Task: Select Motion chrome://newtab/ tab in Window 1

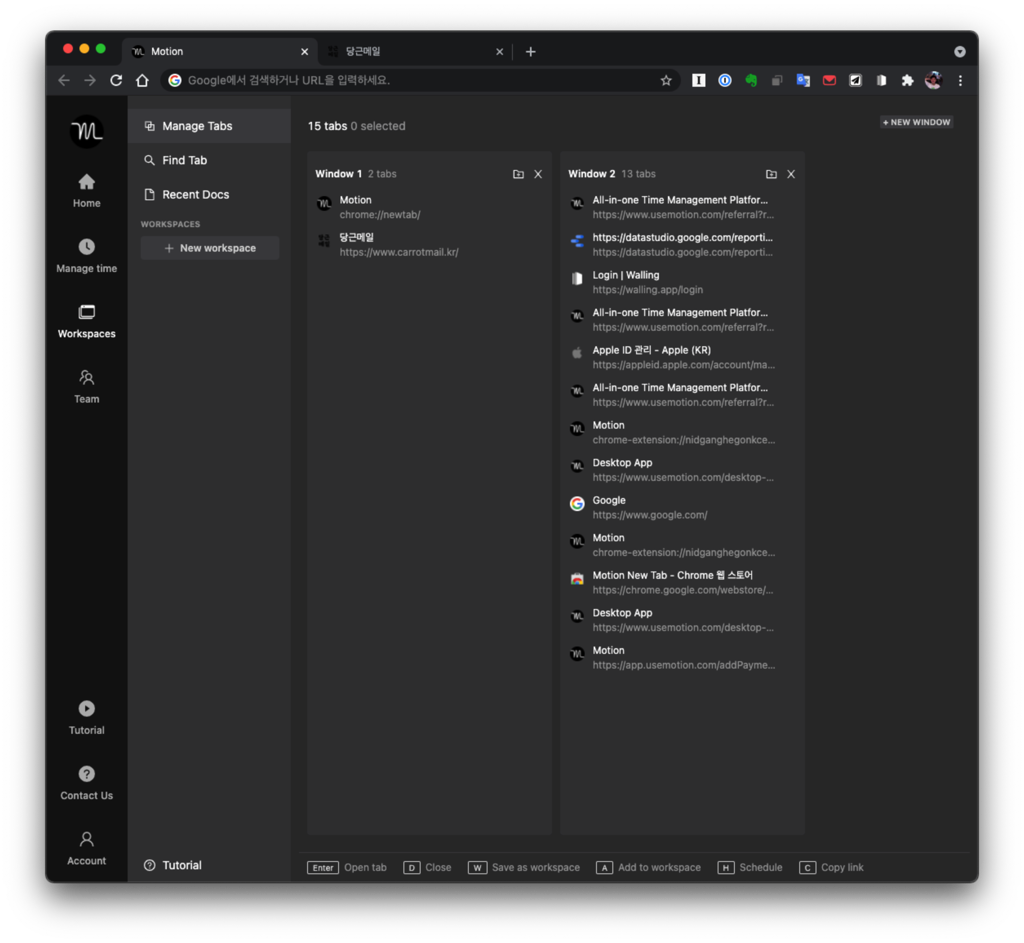Action: pos(429,207)
